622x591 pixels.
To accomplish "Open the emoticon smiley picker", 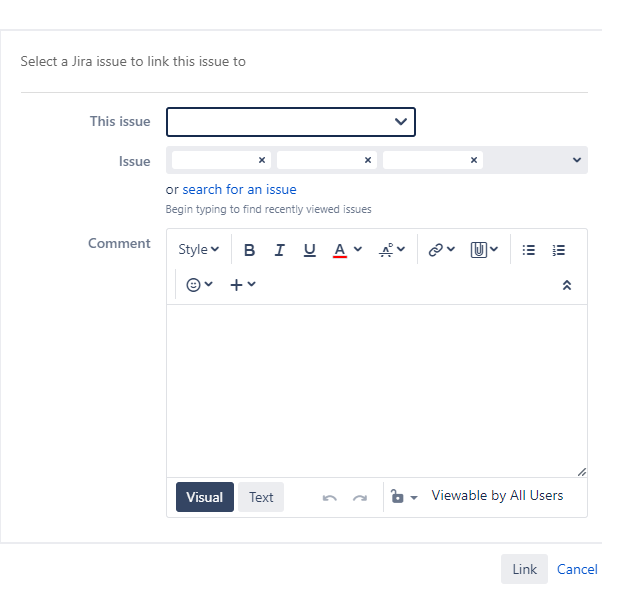I will click(199, 285).
